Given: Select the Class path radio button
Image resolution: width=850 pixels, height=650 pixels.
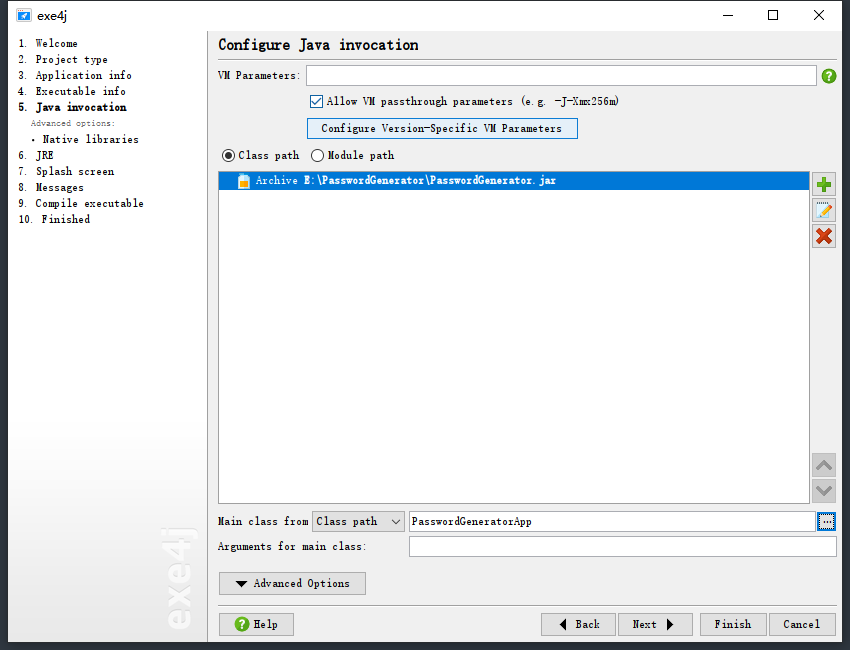Looking at the screenshot, I should [x=228, y=156].
